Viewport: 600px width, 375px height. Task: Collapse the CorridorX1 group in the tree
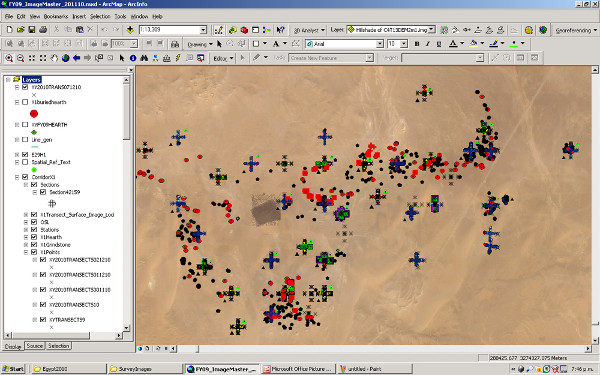(17, 177)
